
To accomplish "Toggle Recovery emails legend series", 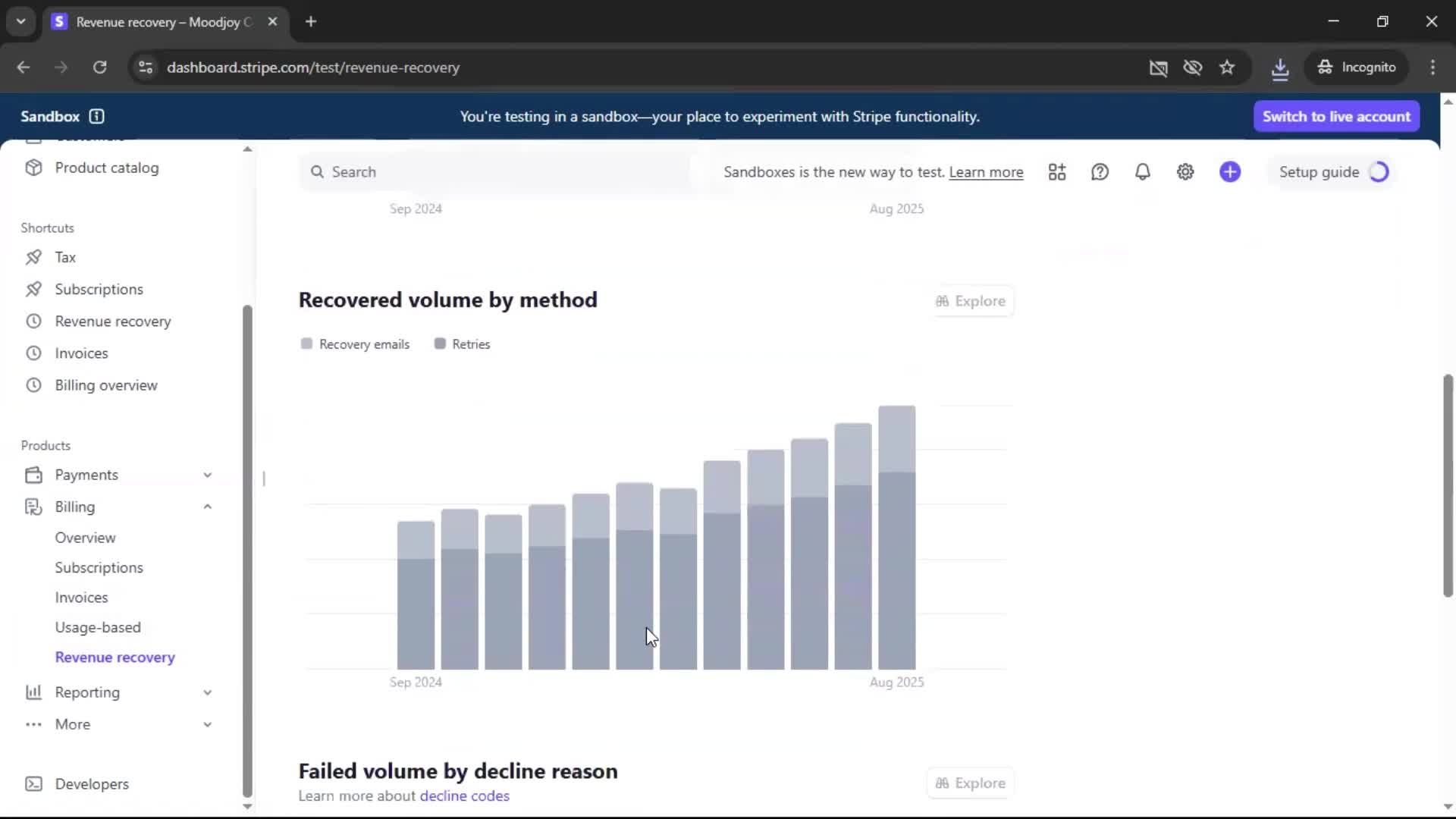I will 356,344.
